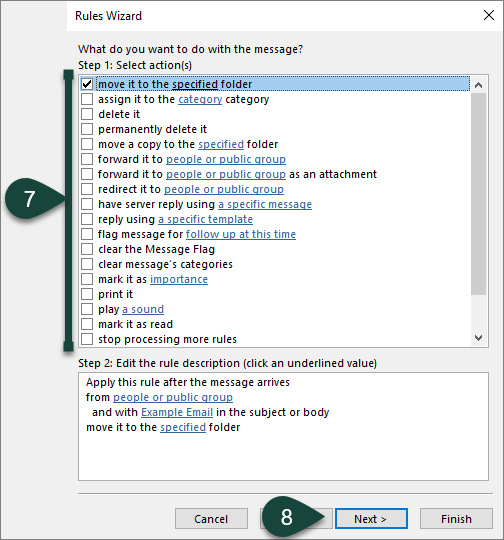
Task: Check the stop processing more rules box
Action: click(87, 339)
